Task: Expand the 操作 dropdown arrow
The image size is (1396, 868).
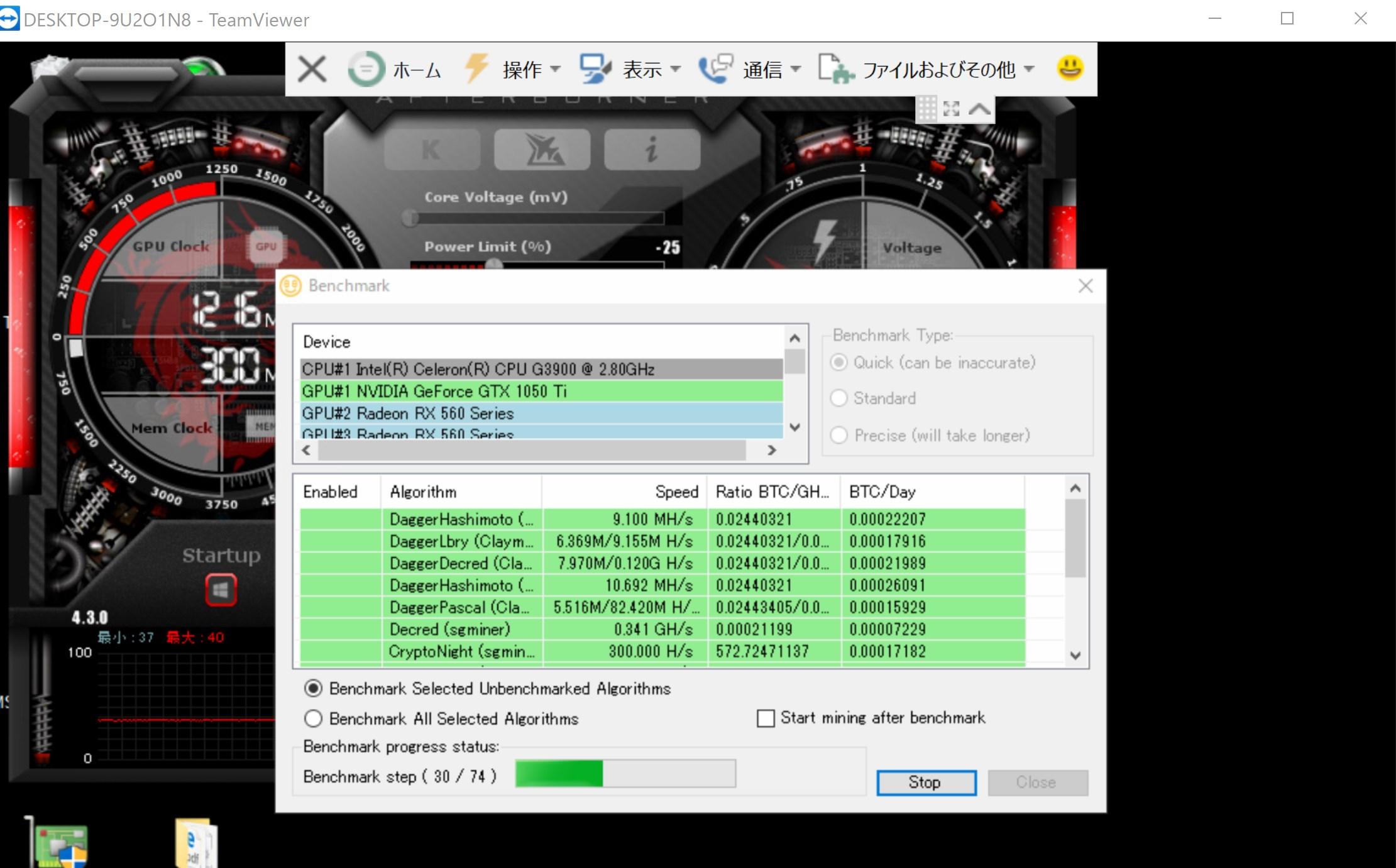Action: pyautogui.click(x=555, y=69)
